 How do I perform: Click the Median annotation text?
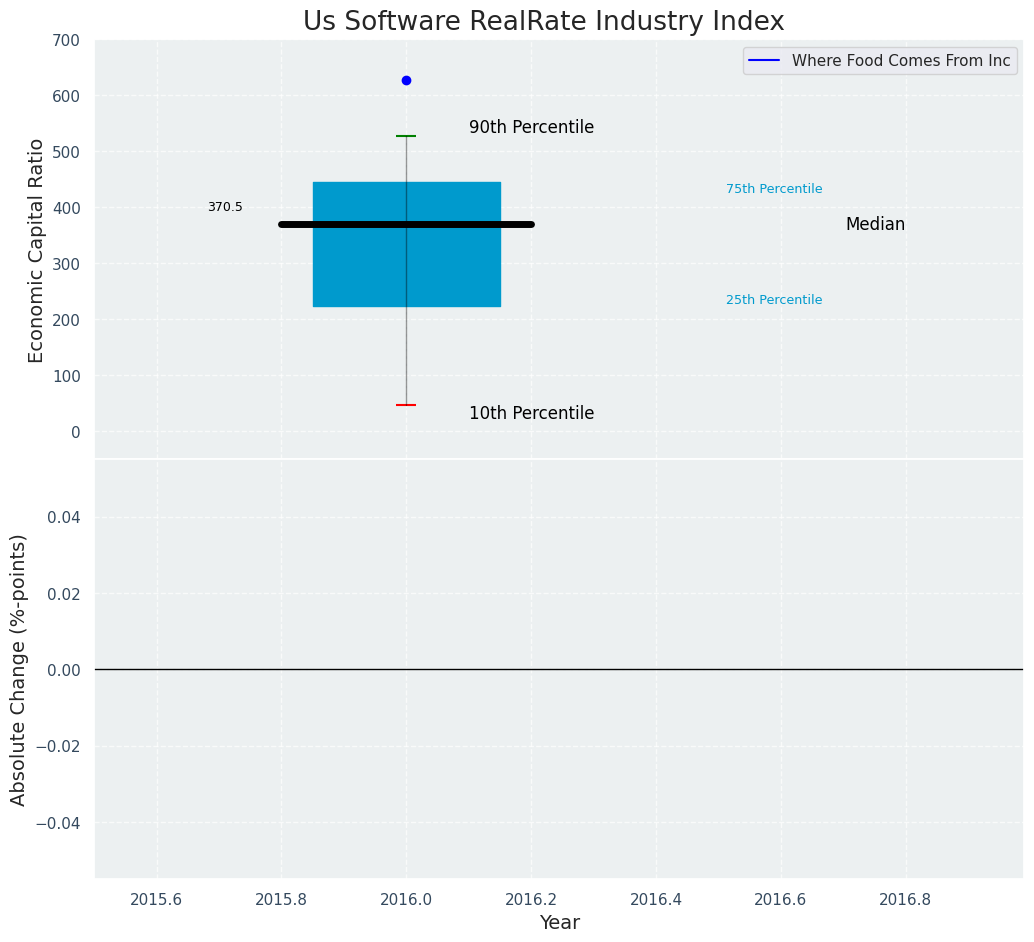(x=875, y=225)
